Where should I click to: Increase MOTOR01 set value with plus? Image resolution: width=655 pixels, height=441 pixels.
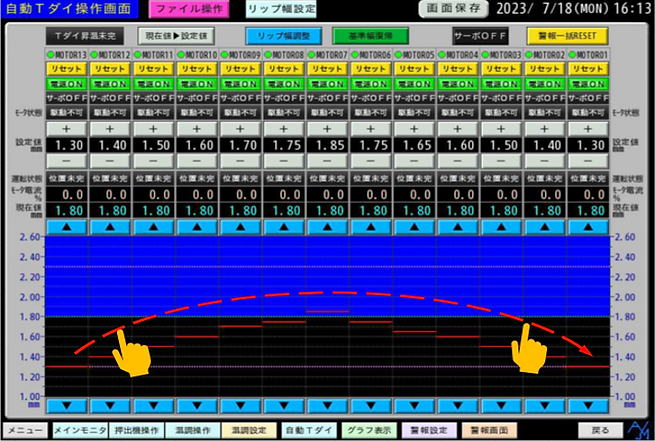588,129
